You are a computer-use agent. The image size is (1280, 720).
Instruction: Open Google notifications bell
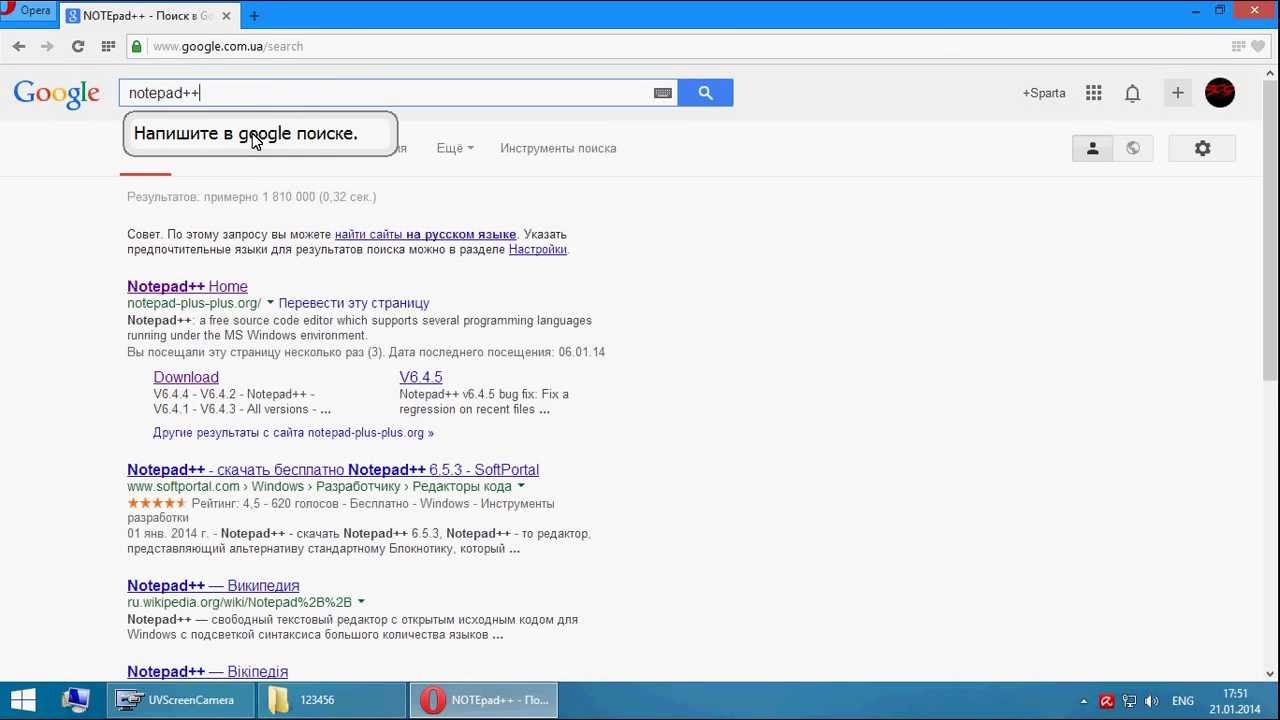[1132, 93]
